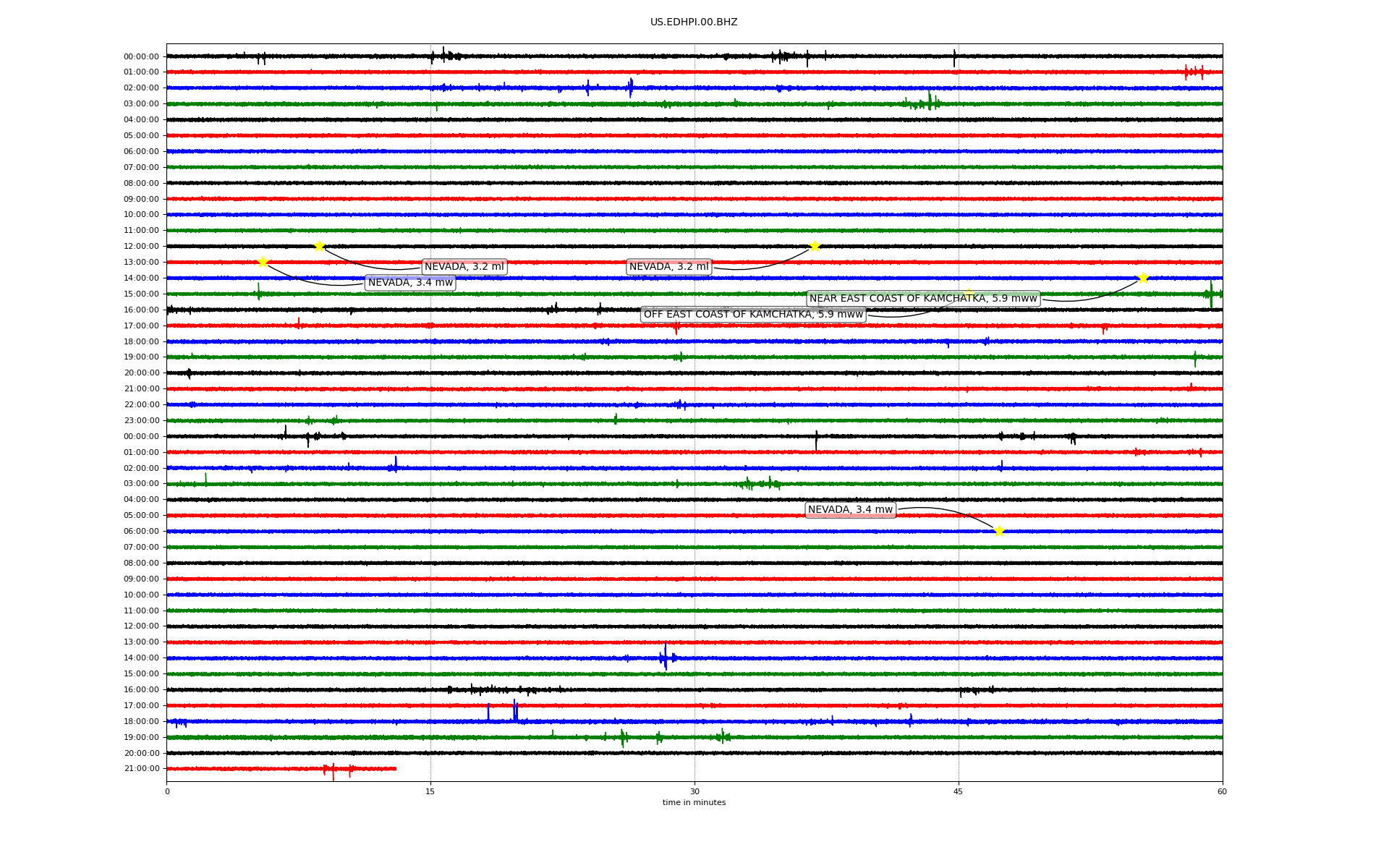Click the 60 tick label on the x-axis
Image resolution: width=1389 pixels, height=868 pixels.
(1222, 791)
